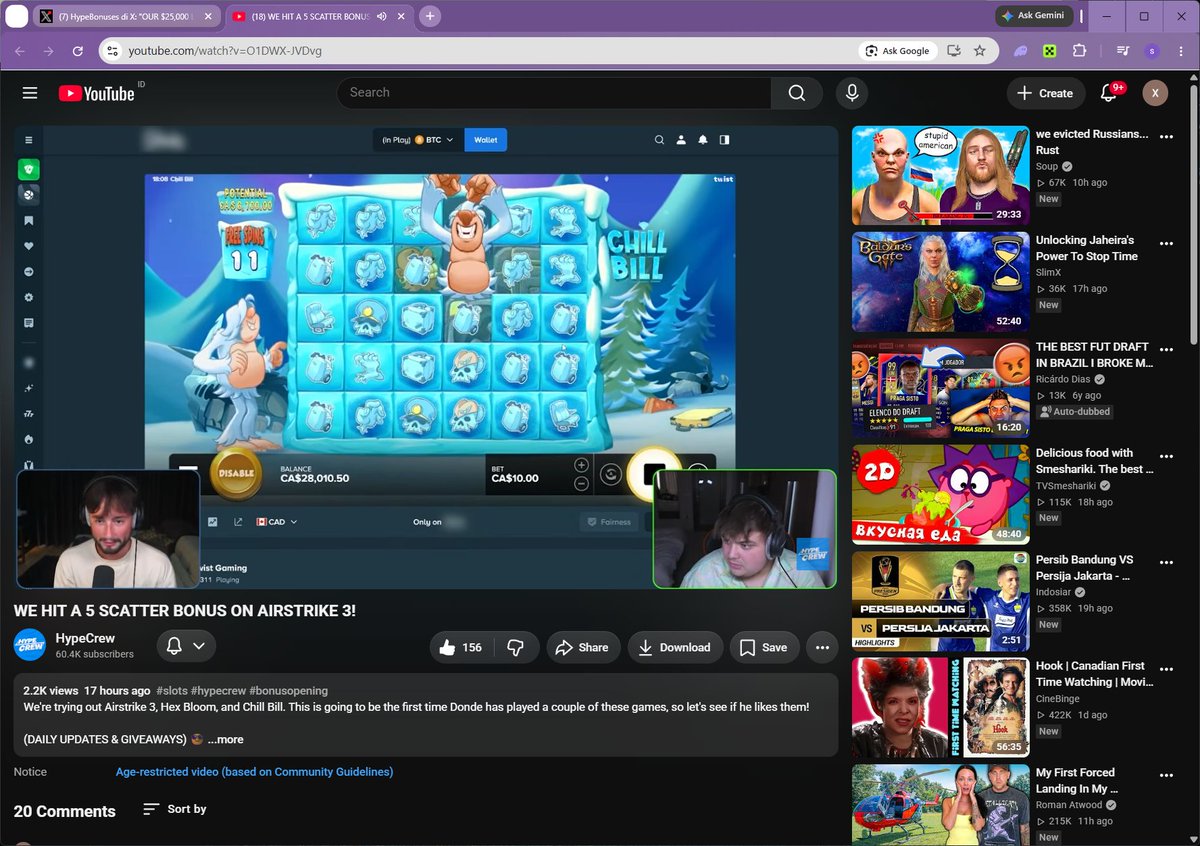Viewport: 1200px width, 846px height.
Task: Reload the page
Action: 78,51
